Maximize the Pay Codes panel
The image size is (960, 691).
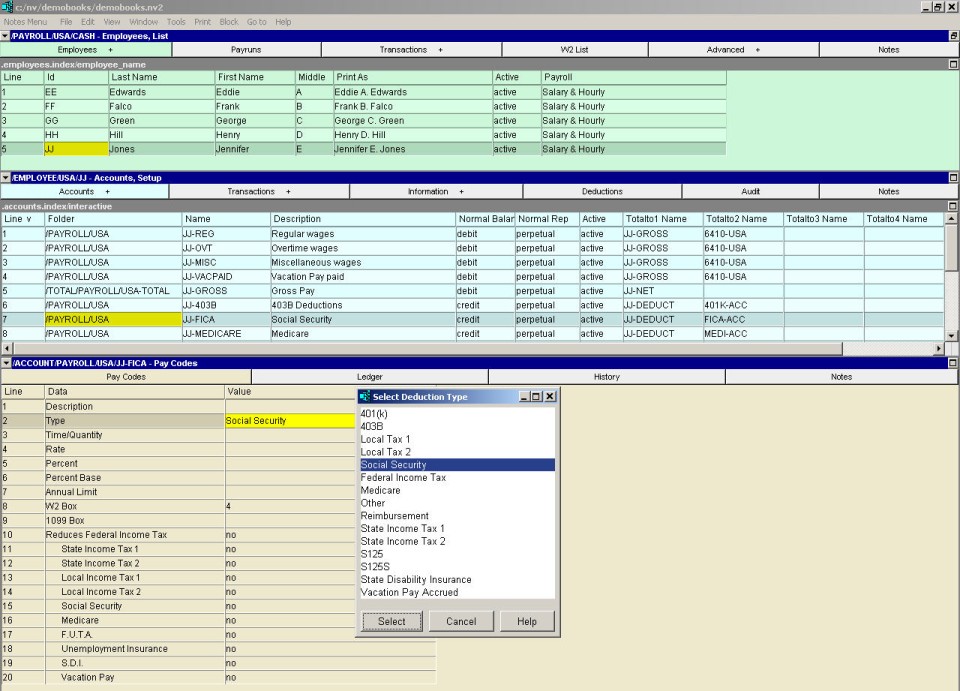tap(953, 363)
